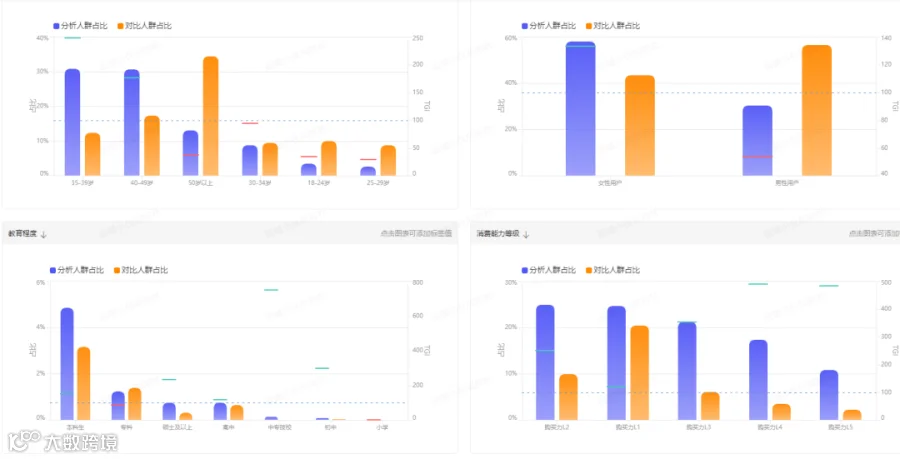
Task: Click the blue bar for 35-39岁
Action: pyautogui.click(x=72, y=122)
